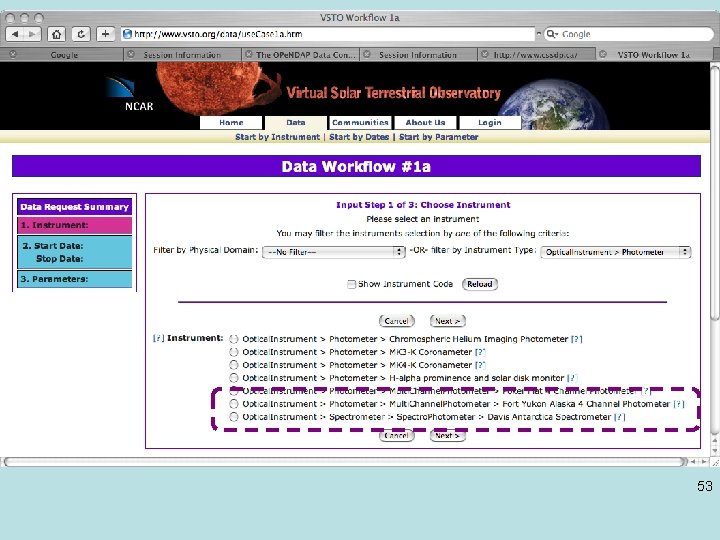Open the Home navigation tab
The image size is (720, 540).
[x=231, y=123]
